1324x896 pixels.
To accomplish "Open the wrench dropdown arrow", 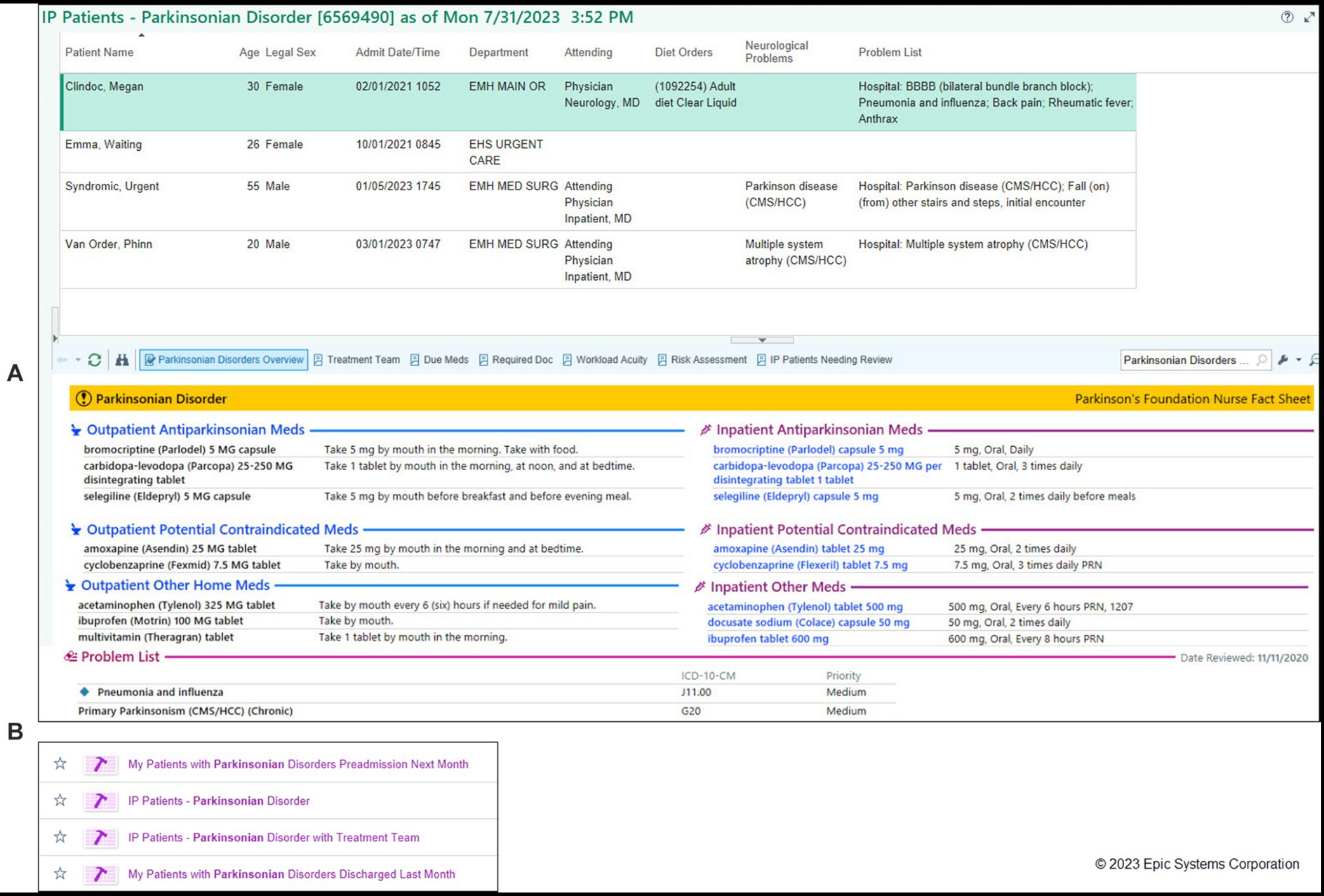I will [x=1299, y=360].
